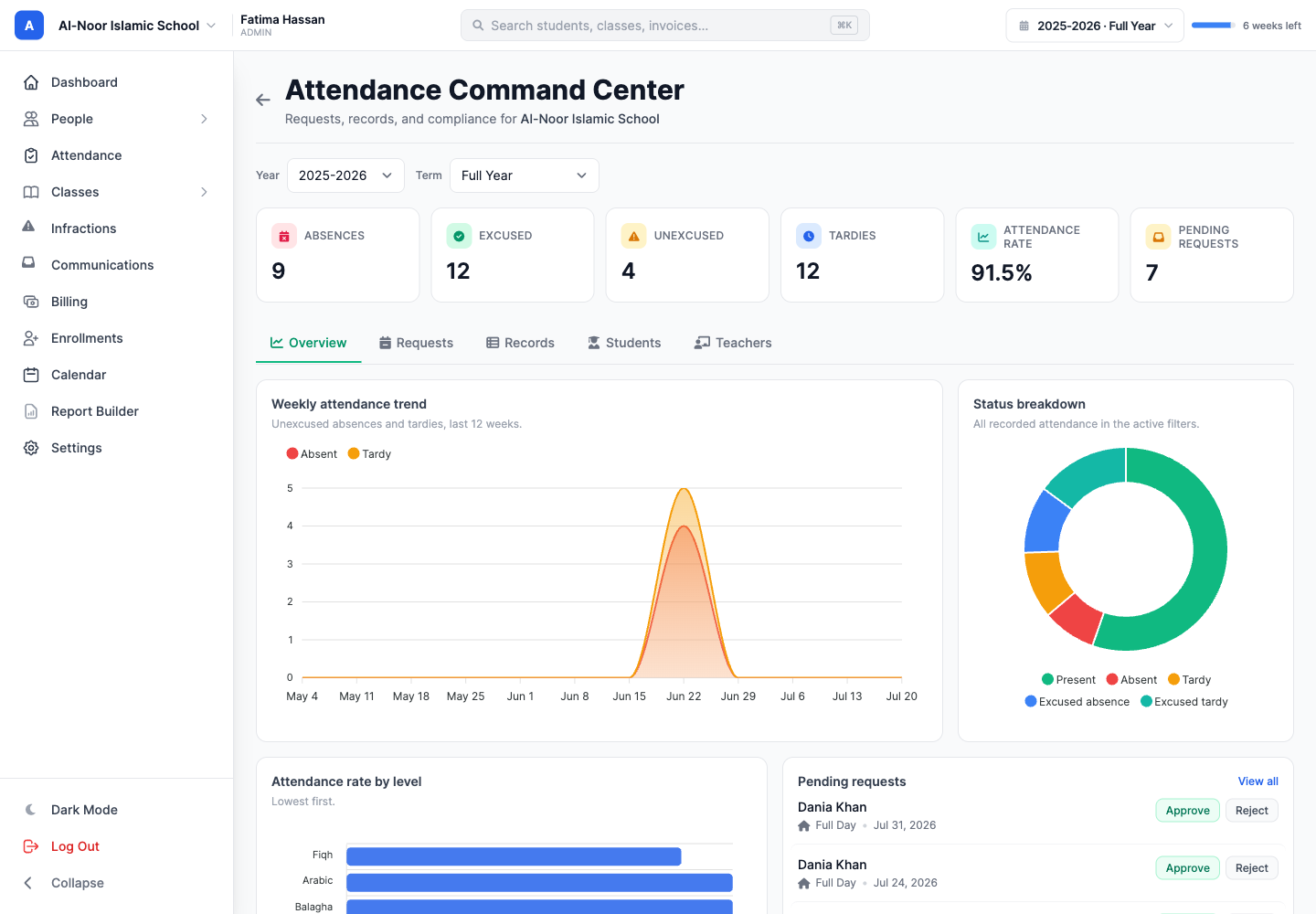1316x914 pixels.
Task: Toggle Present in status breakdown legend
Action: coord(1068,679)
